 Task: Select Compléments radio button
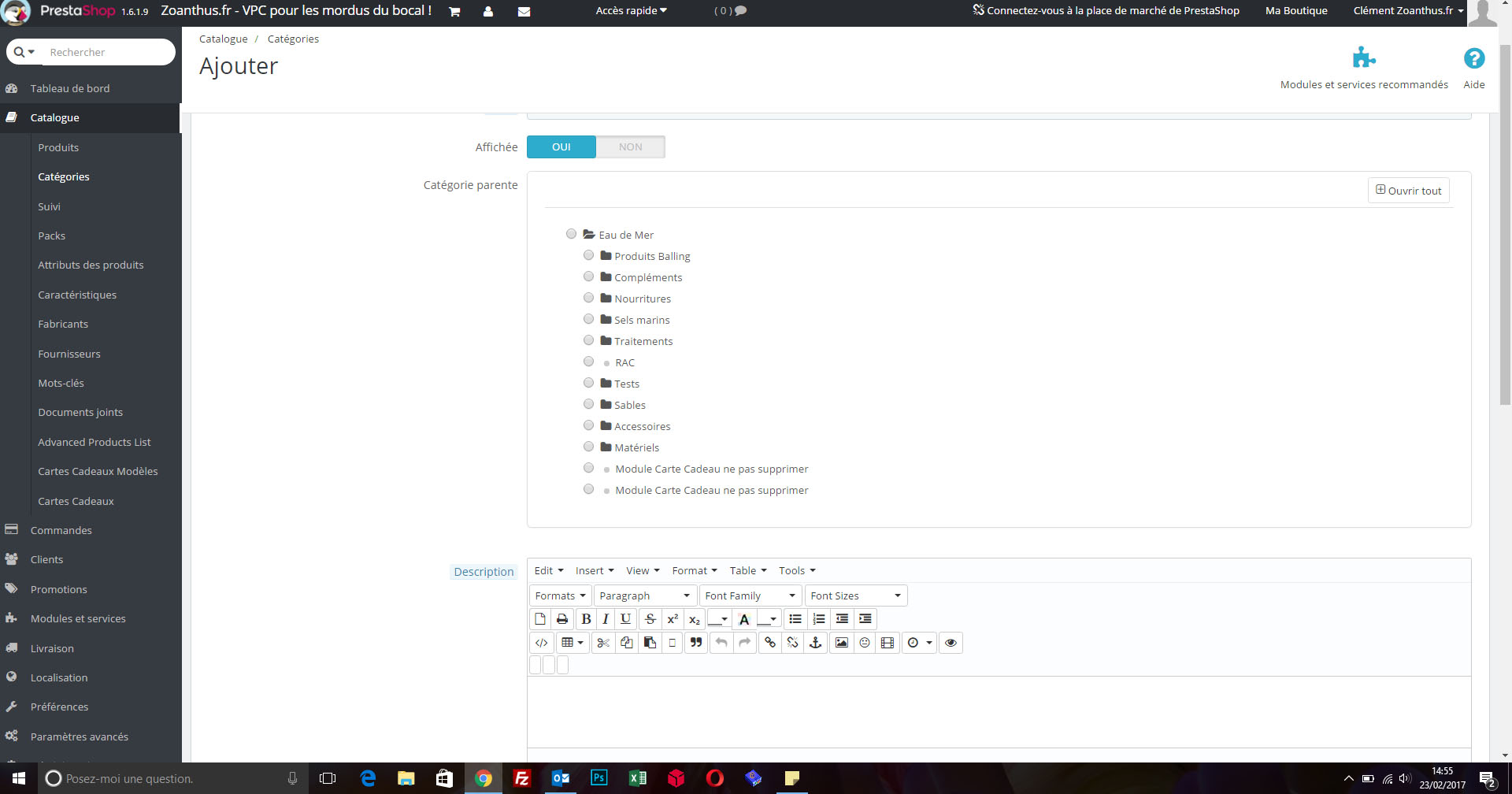[x=588, y=276]
